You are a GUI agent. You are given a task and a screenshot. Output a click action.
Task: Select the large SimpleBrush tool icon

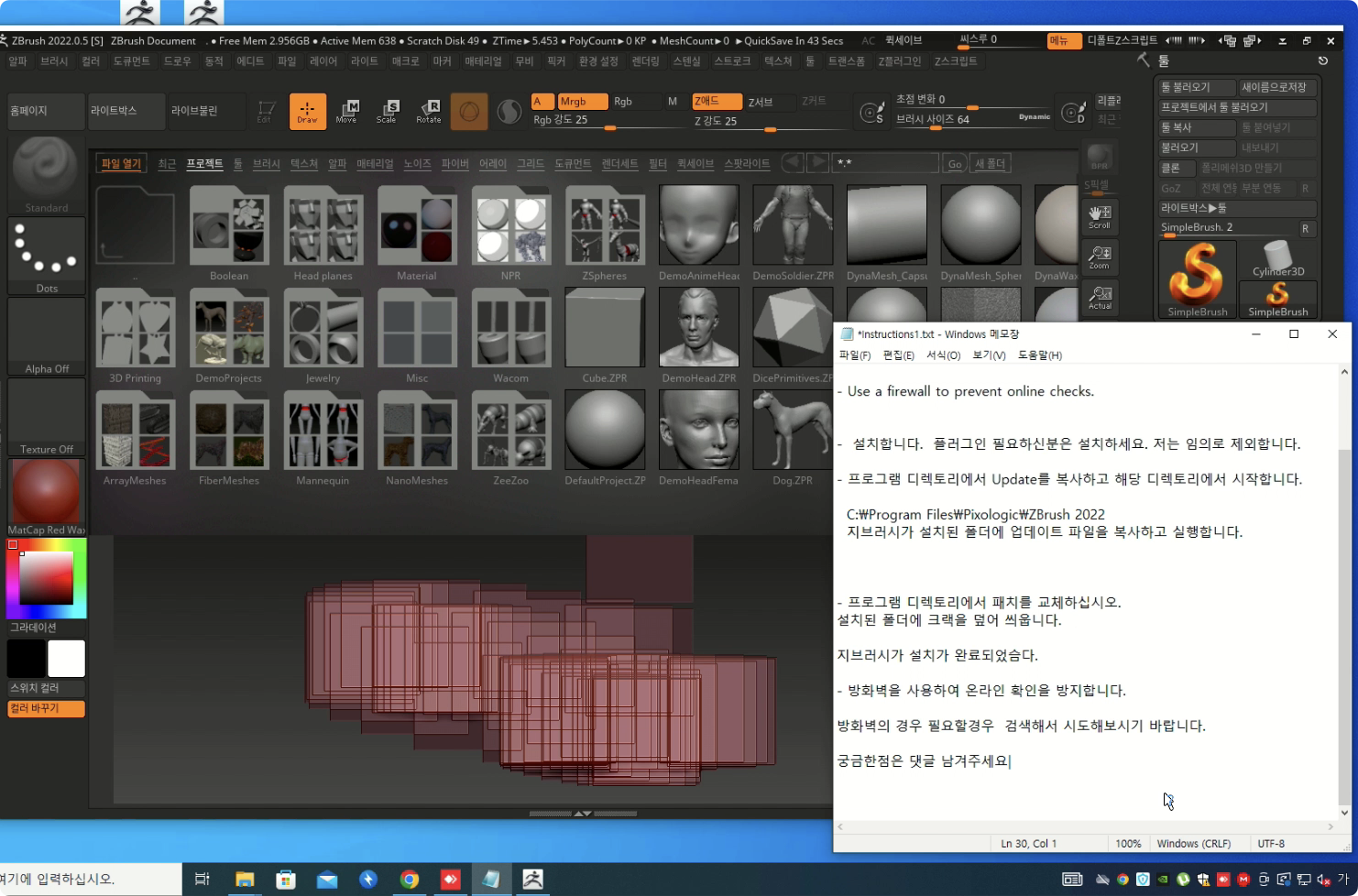click(1197, 279)
